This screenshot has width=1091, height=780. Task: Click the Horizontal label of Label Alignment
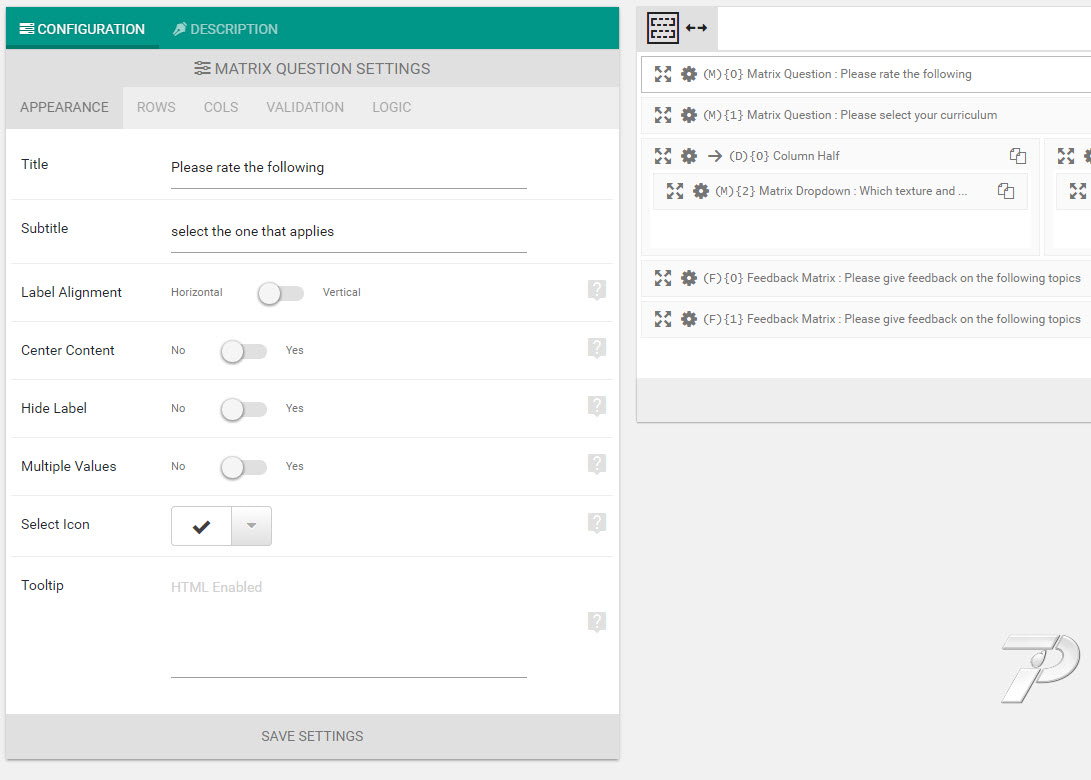coord(197,293)
